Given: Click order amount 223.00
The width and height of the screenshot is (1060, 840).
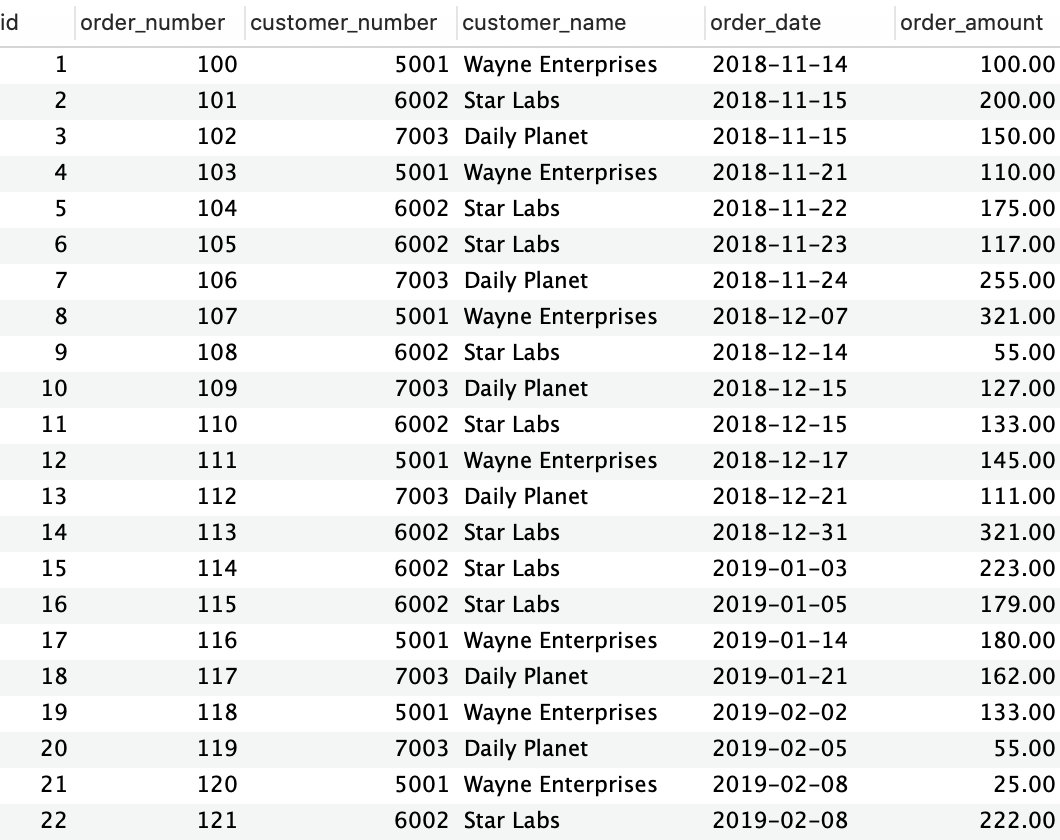Looking at the screenshot, I should 1017,568.
